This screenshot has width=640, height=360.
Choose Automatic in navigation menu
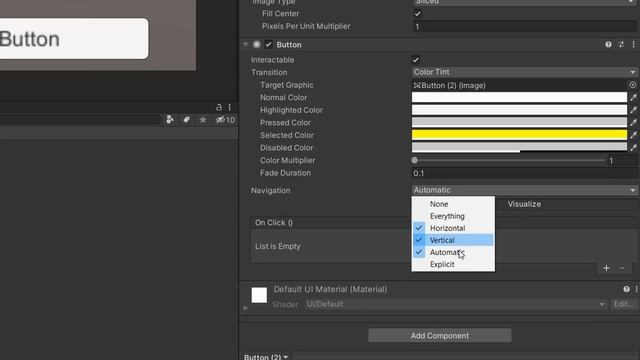[x=453, y=252]
